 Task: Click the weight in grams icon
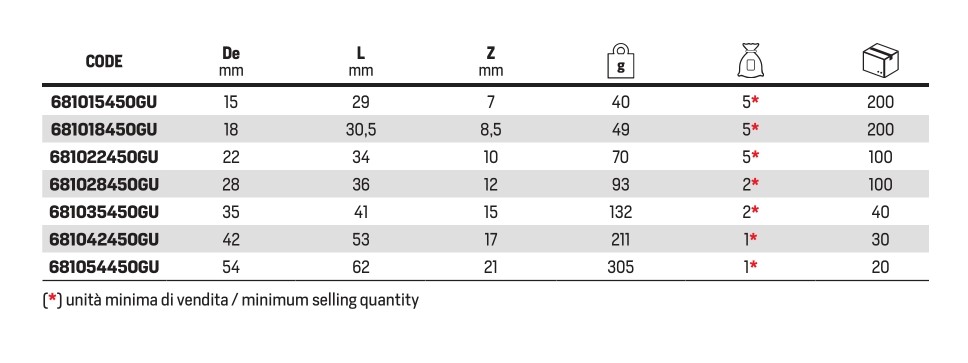point(621,60)
